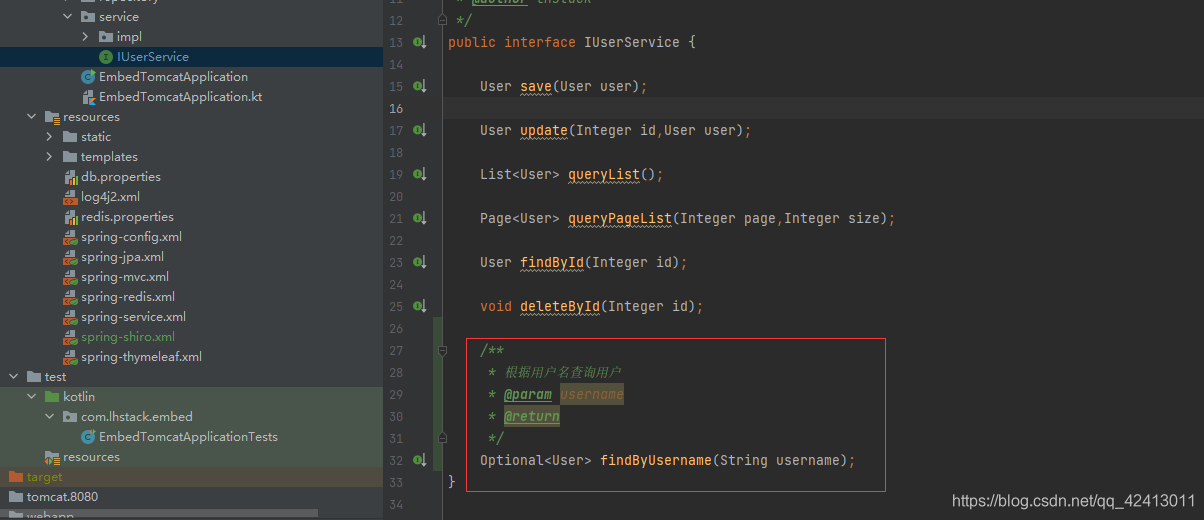Expand the static folder arrow
This screenshot has height=520, width=1204.
(50, 137)
